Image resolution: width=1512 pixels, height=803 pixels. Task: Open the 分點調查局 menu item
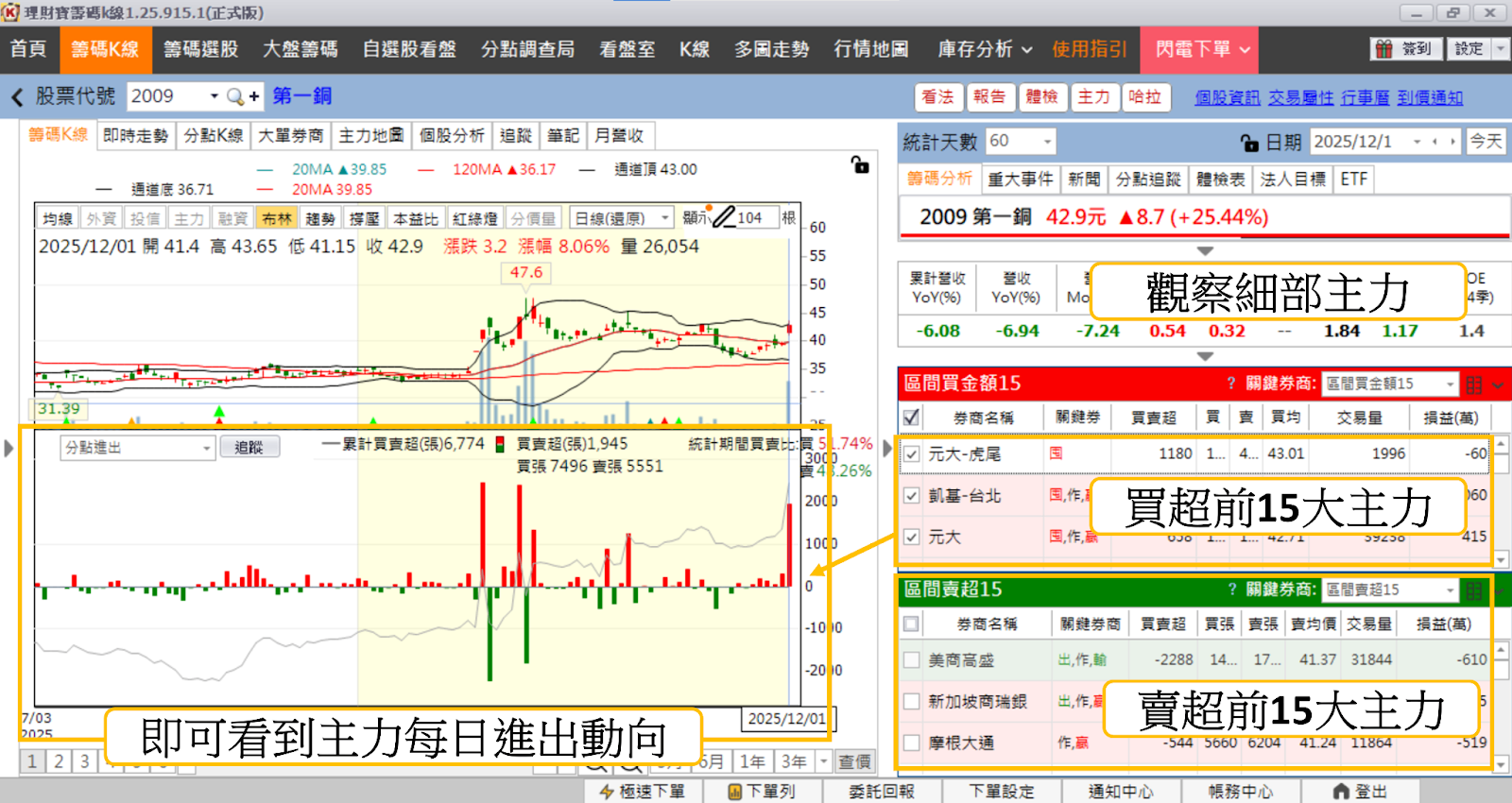pos(527,49)
